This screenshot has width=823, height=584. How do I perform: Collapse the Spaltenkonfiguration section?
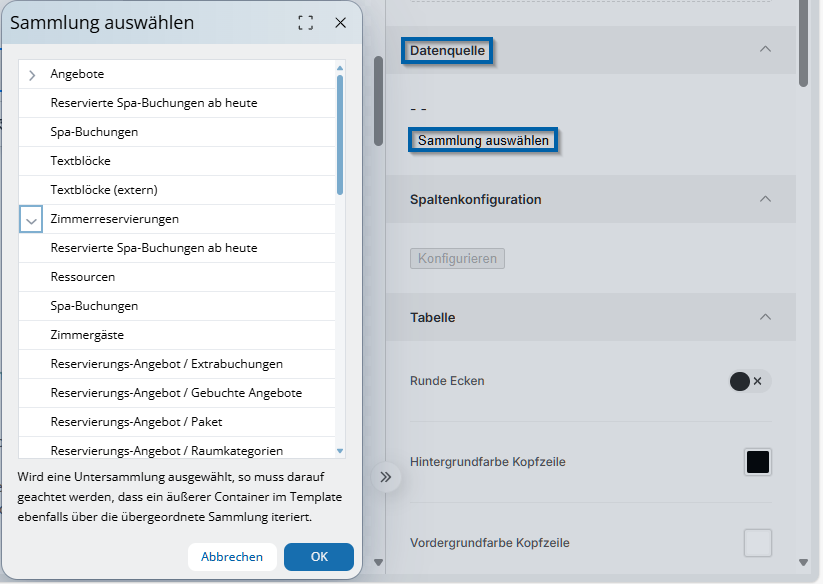click(765, 199)
